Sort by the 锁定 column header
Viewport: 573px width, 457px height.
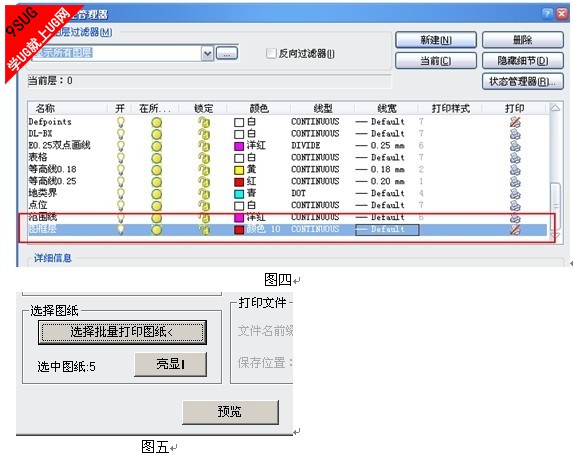(203, 108)
